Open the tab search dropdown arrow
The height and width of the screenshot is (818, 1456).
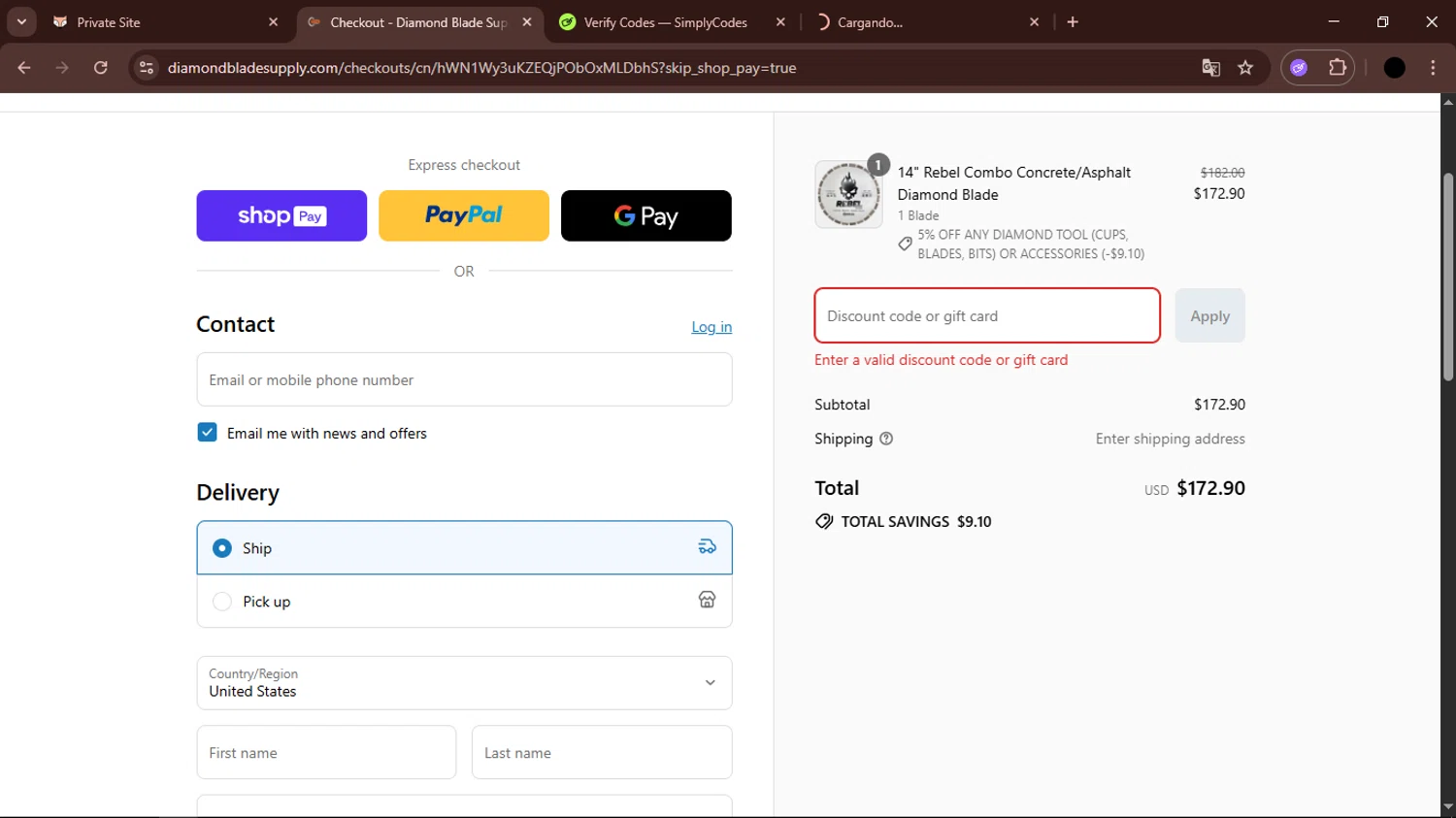click(21, 21)
